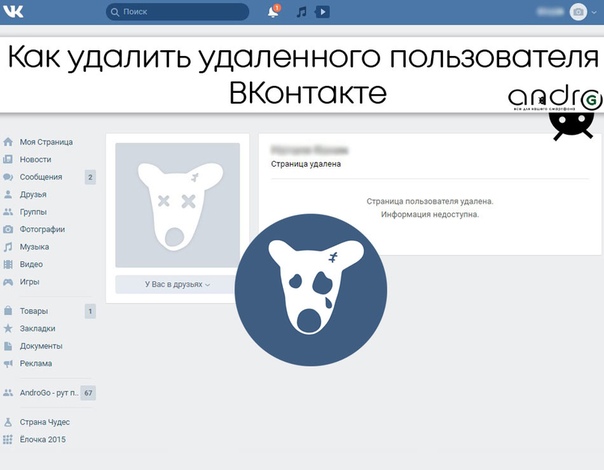Open Сообщения
604x470 pixels.
click(41, 177)
